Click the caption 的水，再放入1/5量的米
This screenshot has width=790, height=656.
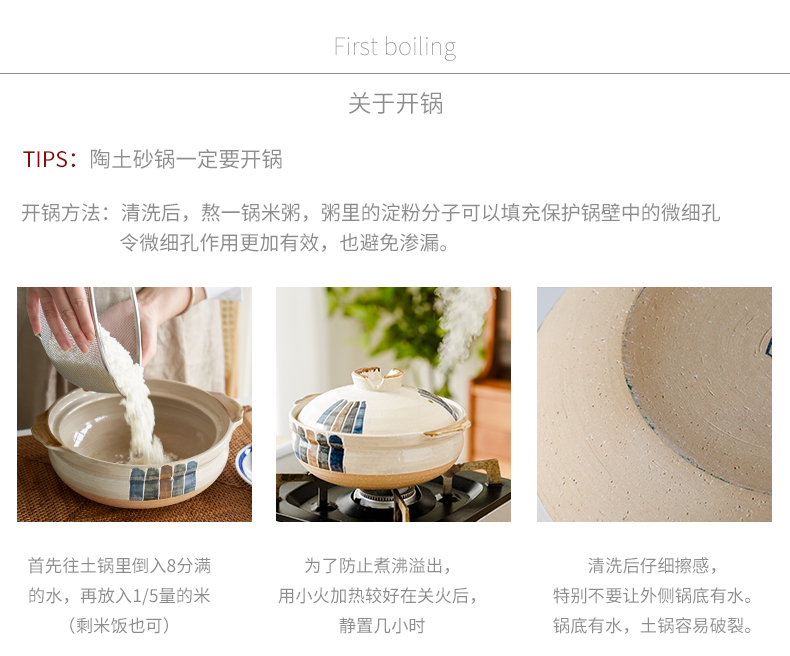119,596
